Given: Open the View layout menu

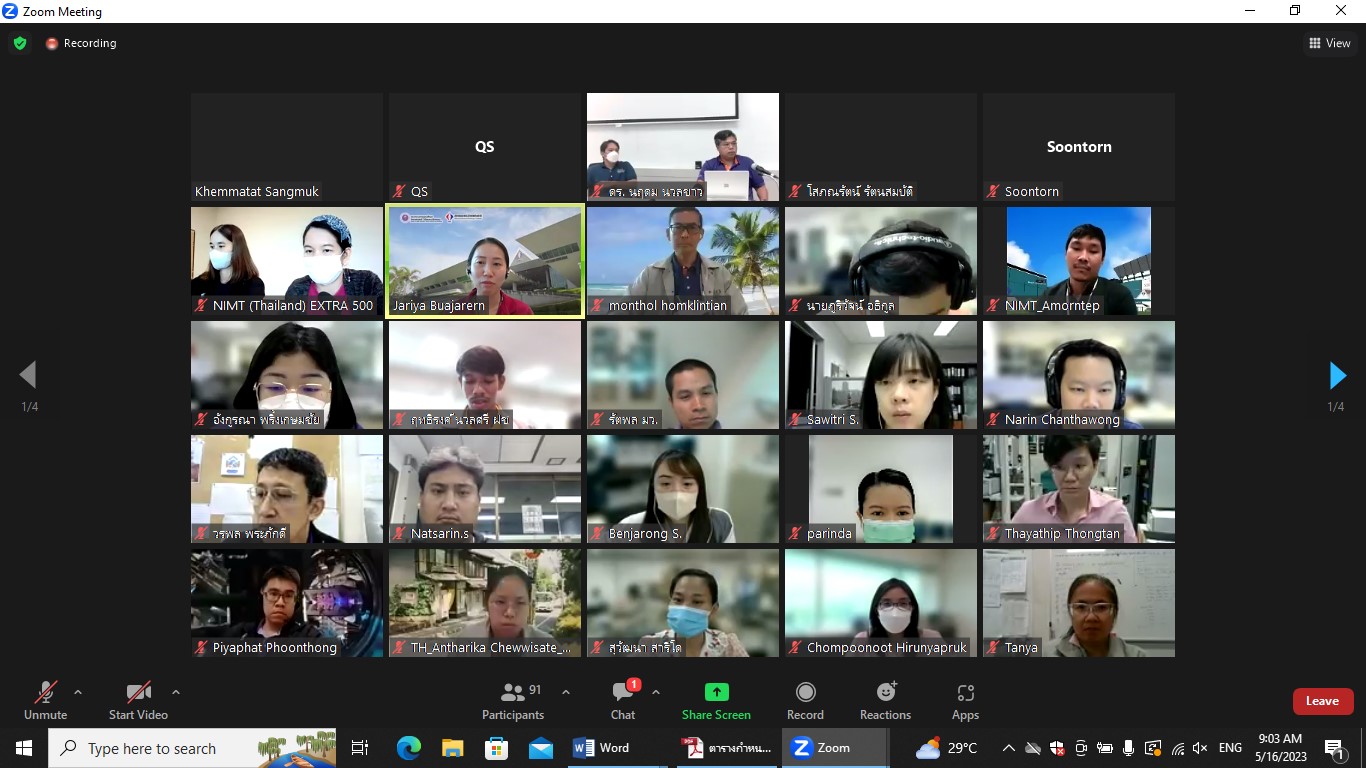Looking at the screenshot, I should point(1330,43).
